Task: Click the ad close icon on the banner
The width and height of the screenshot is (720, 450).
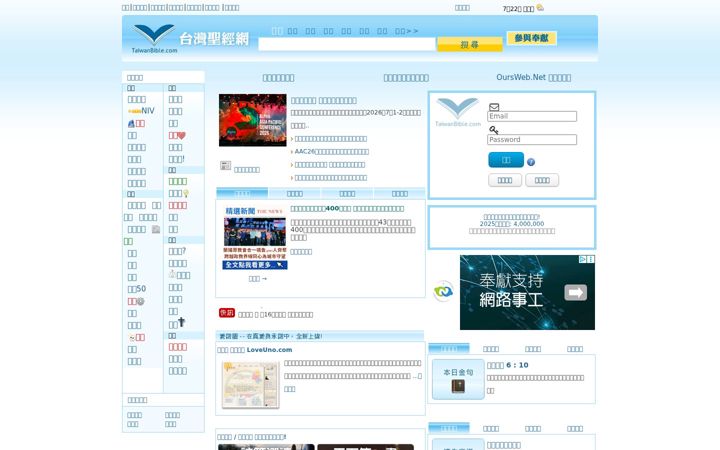Action: coord(591,259)
